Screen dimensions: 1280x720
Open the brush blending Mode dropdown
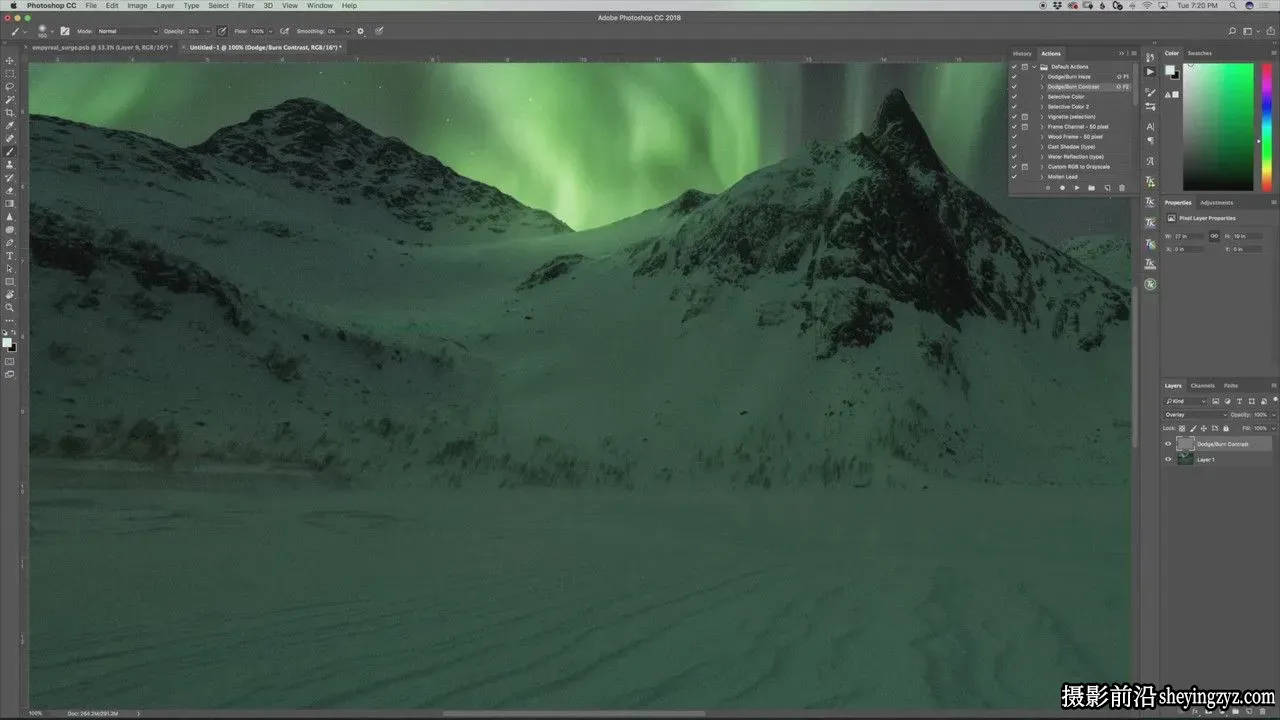tap(128, 31)
